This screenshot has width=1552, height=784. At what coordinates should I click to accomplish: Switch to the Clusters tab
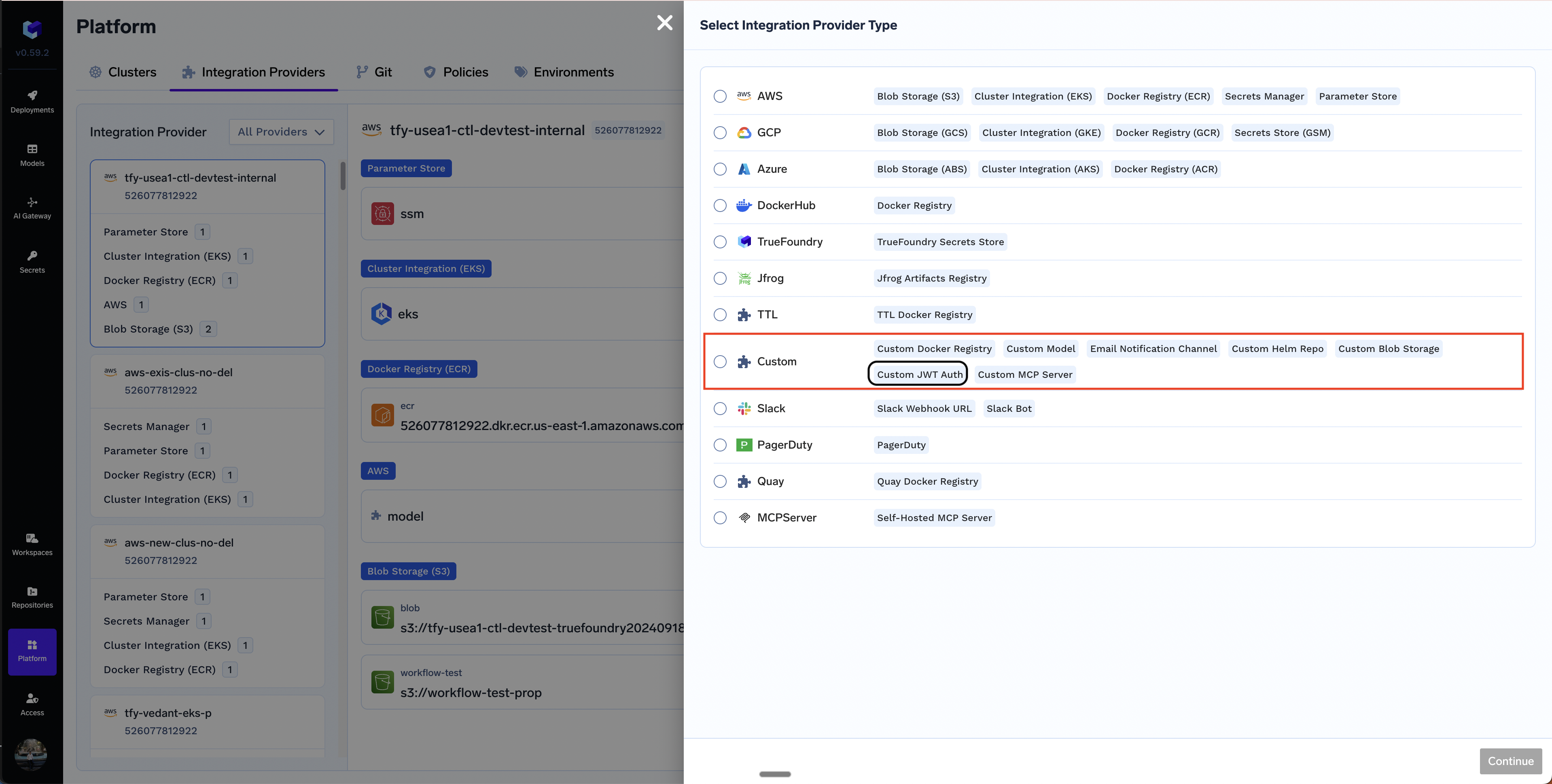click(x=123, y=72)
